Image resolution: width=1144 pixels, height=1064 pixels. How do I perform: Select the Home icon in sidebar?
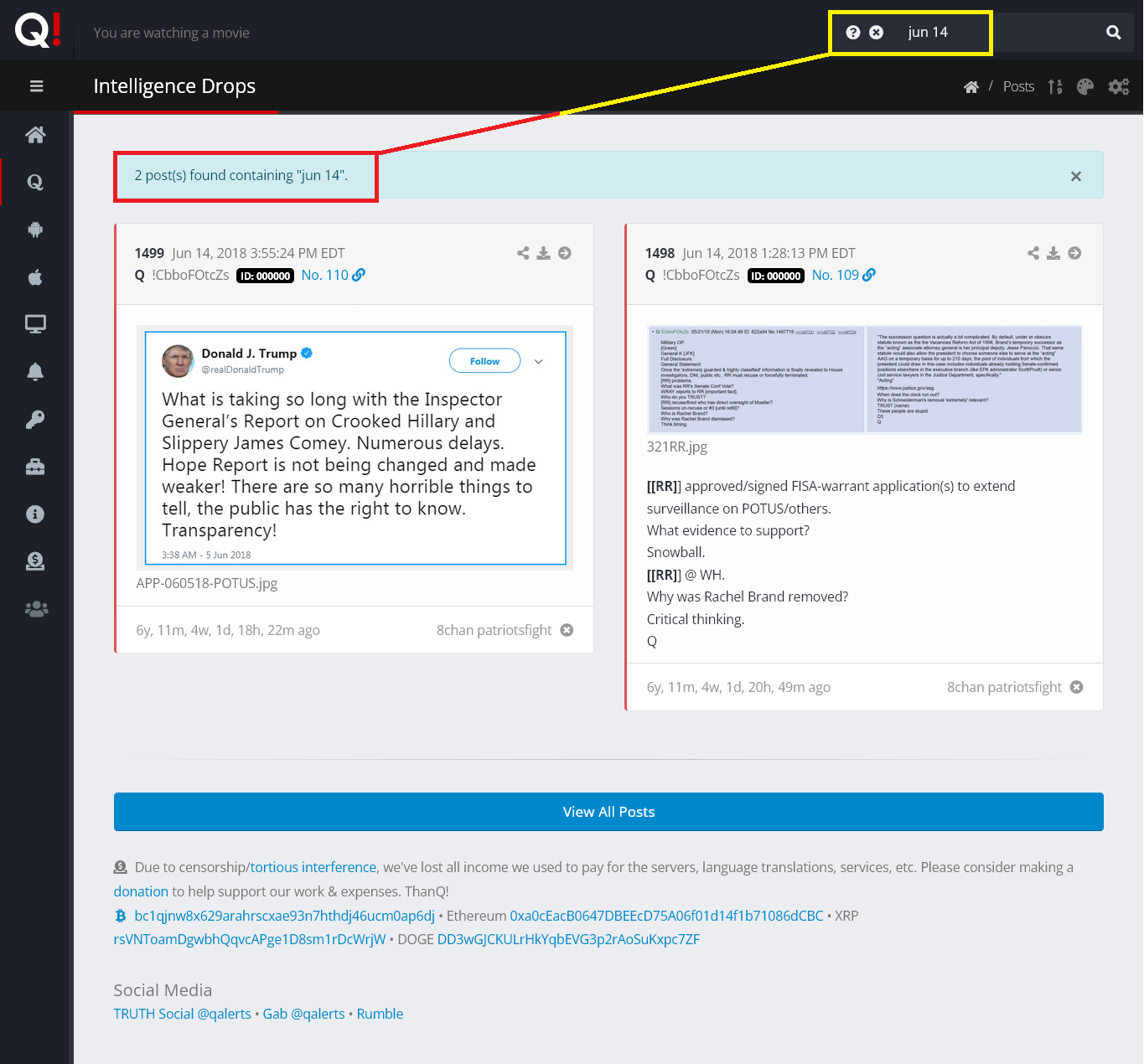pyautogui.click(x=35, y=135)
